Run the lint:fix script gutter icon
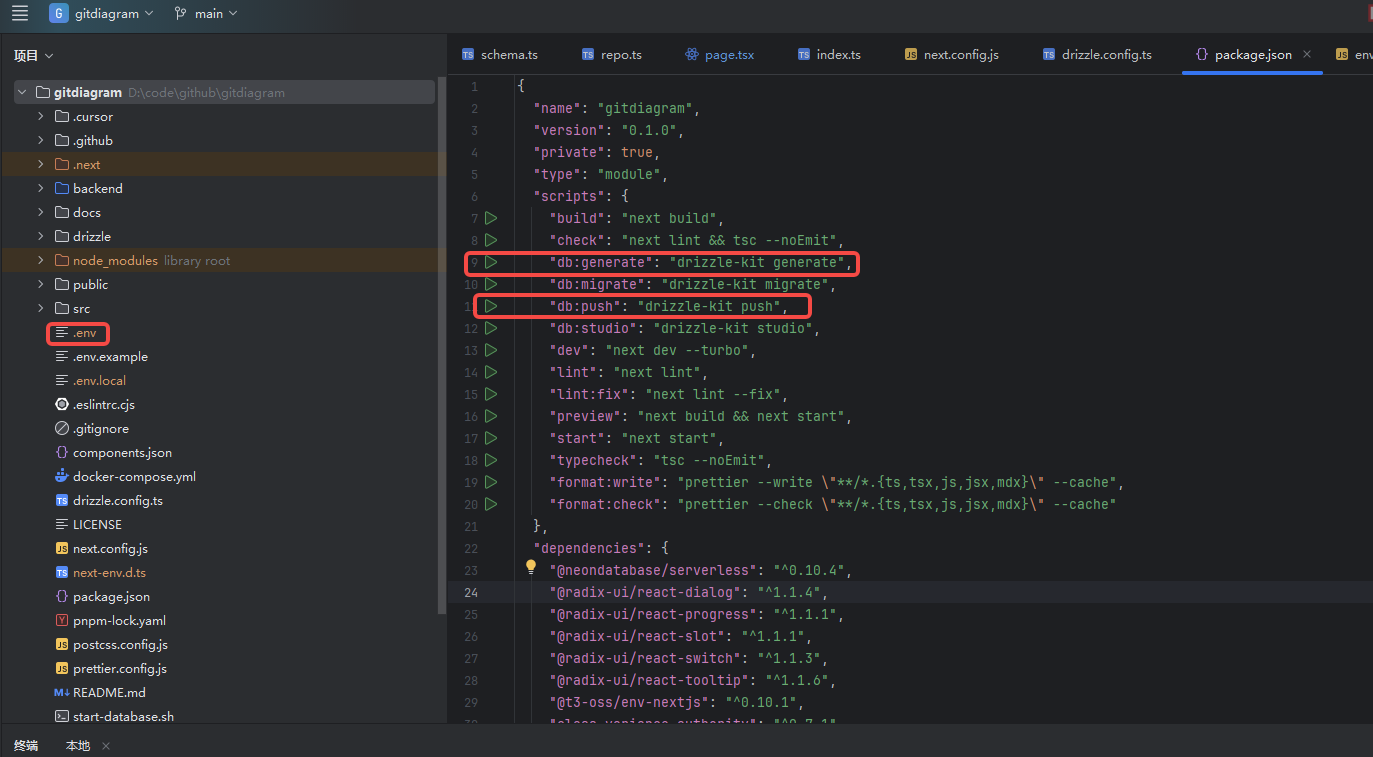1373x757 pixels. 491,394
